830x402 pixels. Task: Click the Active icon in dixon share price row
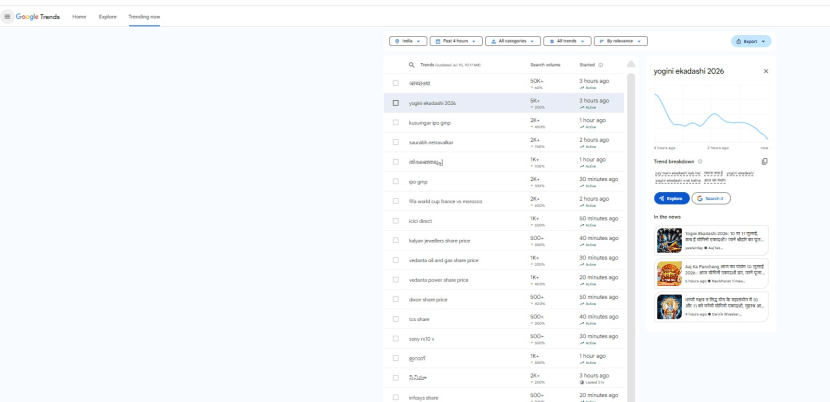[582, 303]
